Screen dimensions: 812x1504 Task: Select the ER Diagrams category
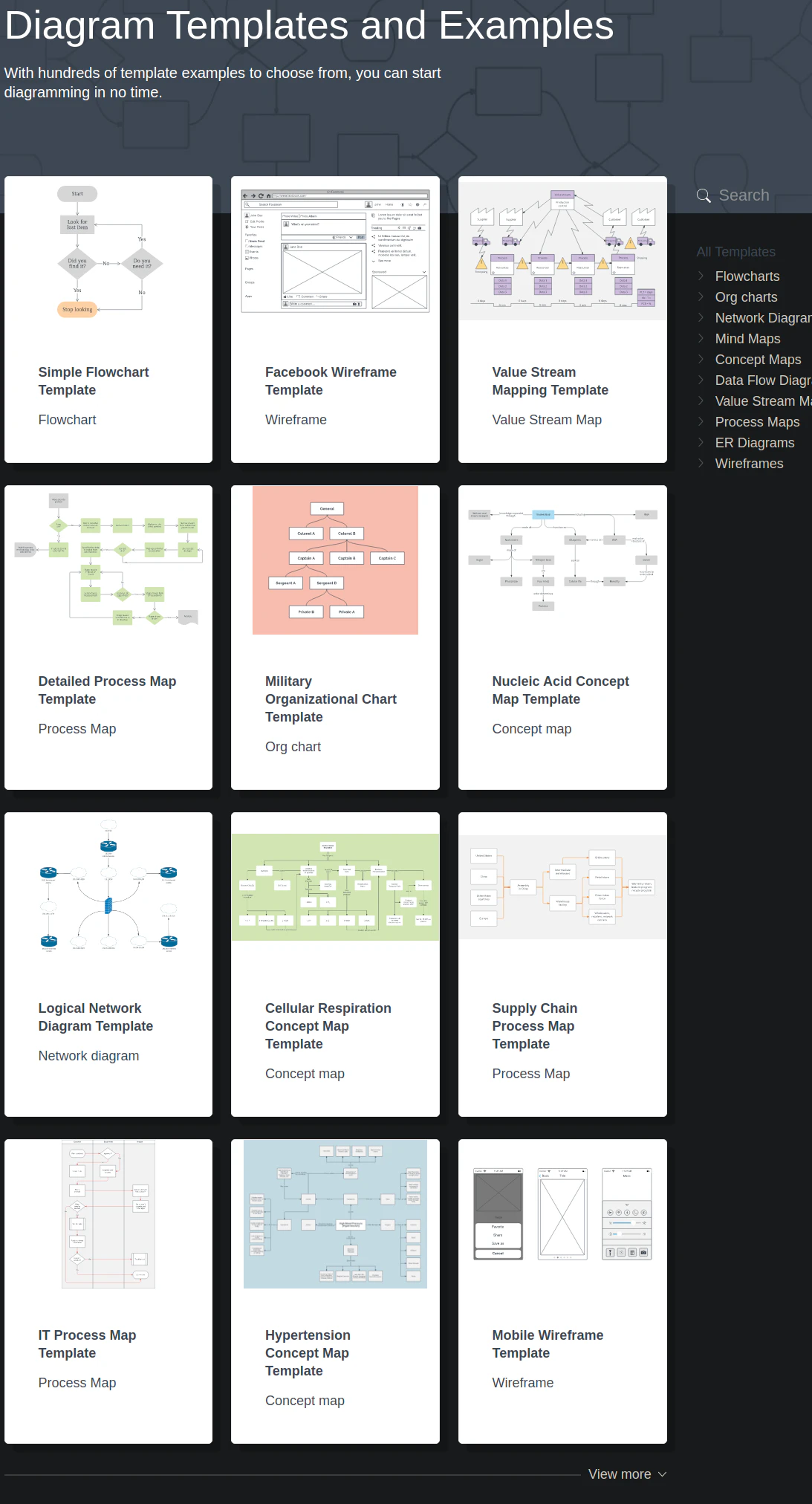(x=754, y=443)
